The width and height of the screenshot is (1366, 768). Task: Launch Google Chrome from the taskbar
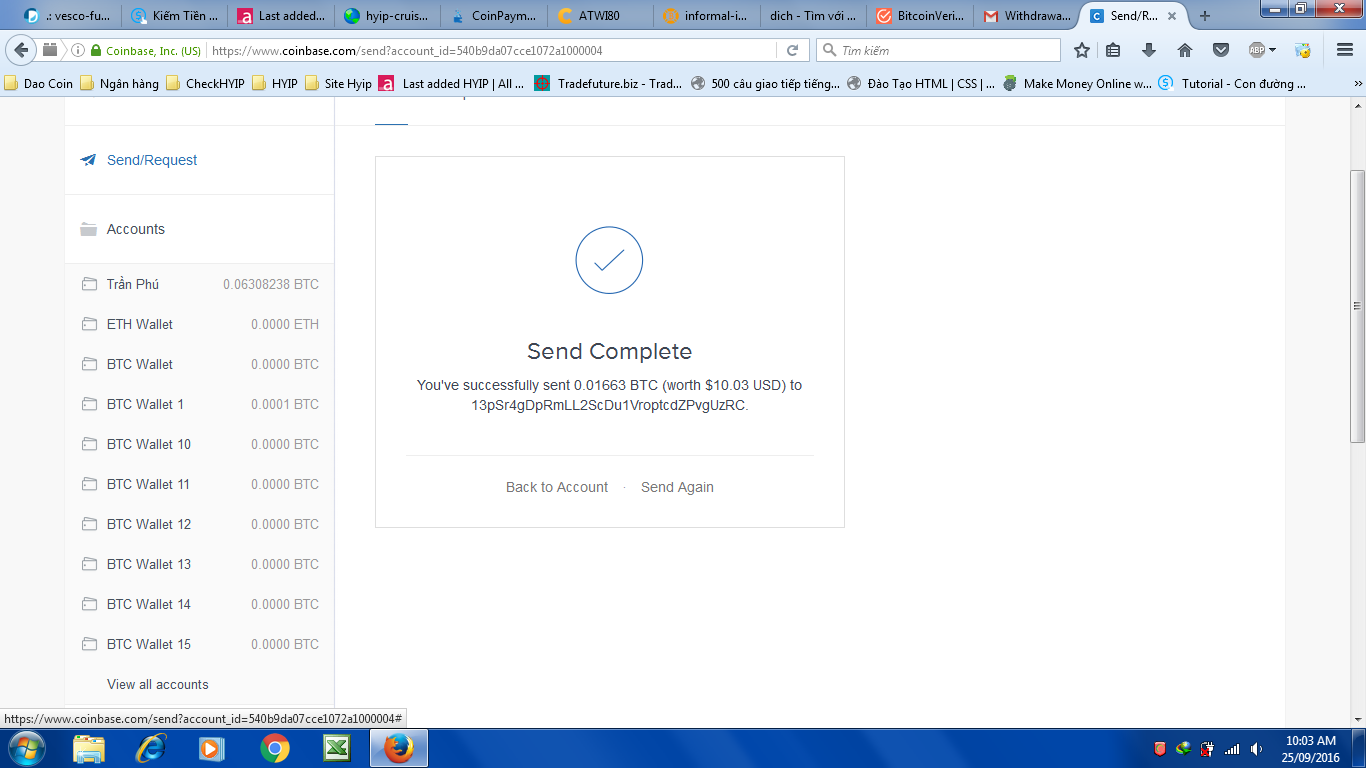[275, 748]
